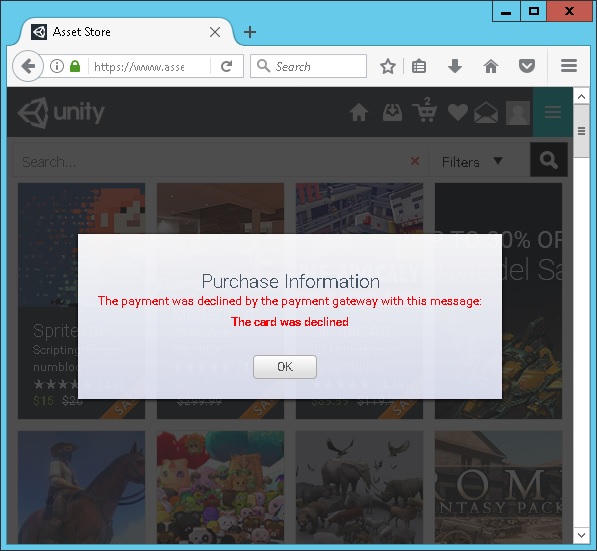This screenshot has width=597, height=551.
Task: Reload the page with the refresh icon
Action: tap(227, 66)
